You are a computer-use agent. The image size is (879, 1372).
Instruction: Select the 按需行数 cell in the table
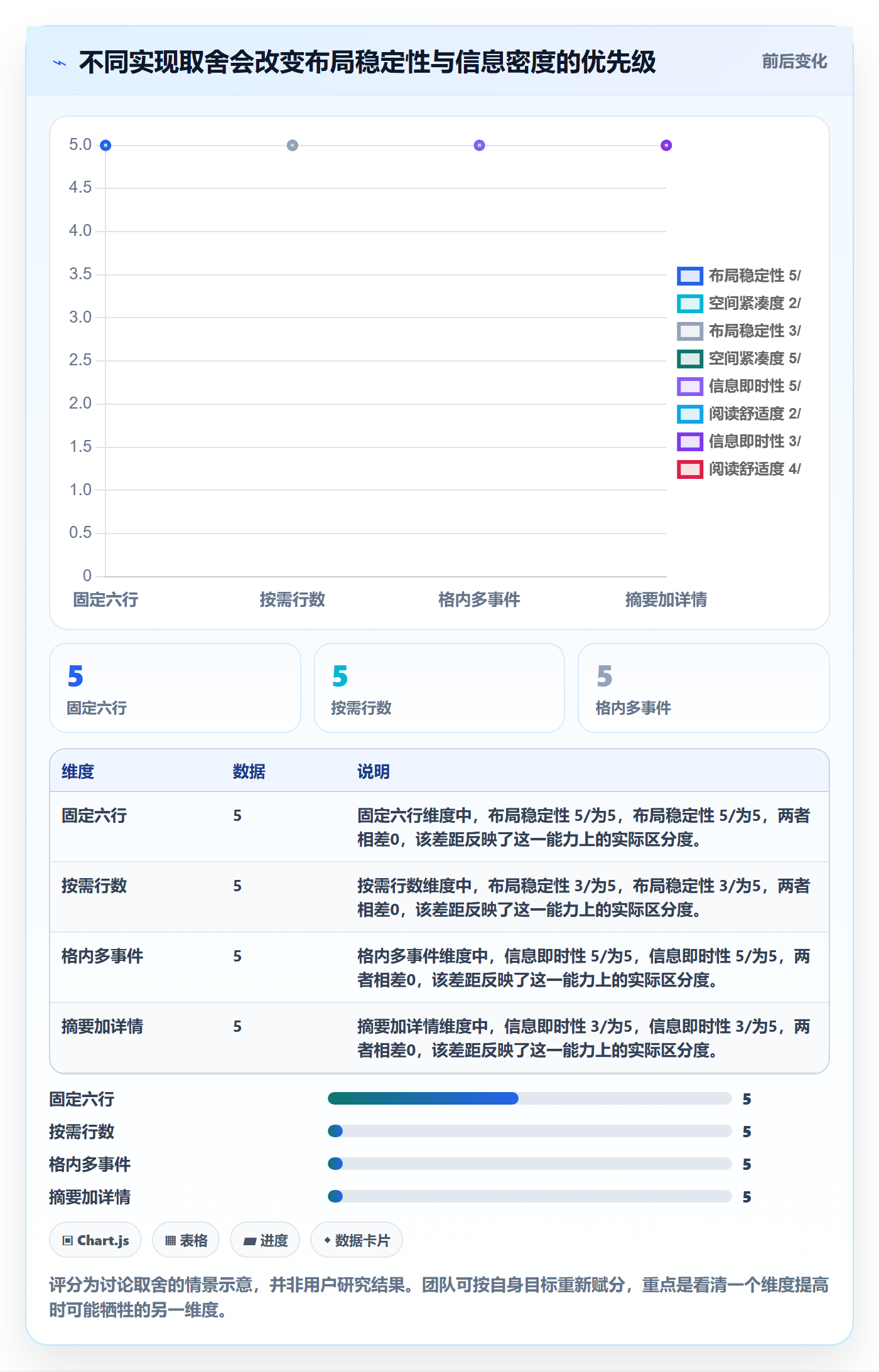pos(94,886)
